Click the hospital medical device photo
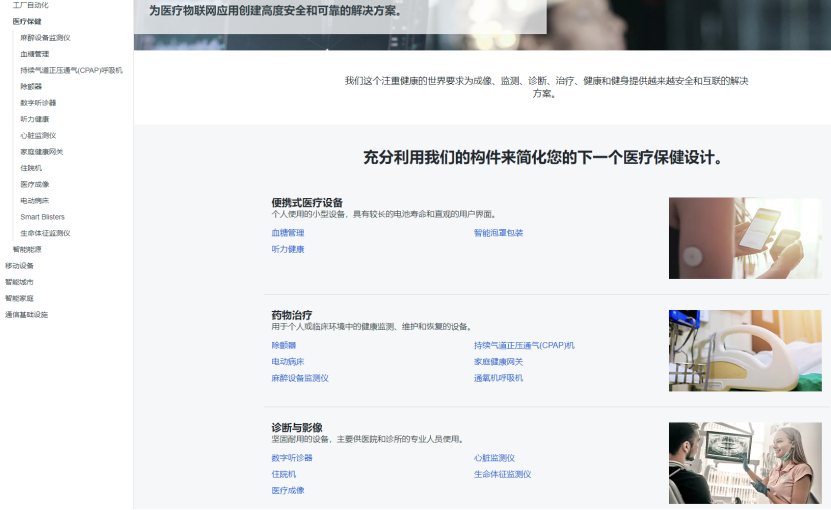The width and height of the screenshot is (831, 510). coord(745,350)
